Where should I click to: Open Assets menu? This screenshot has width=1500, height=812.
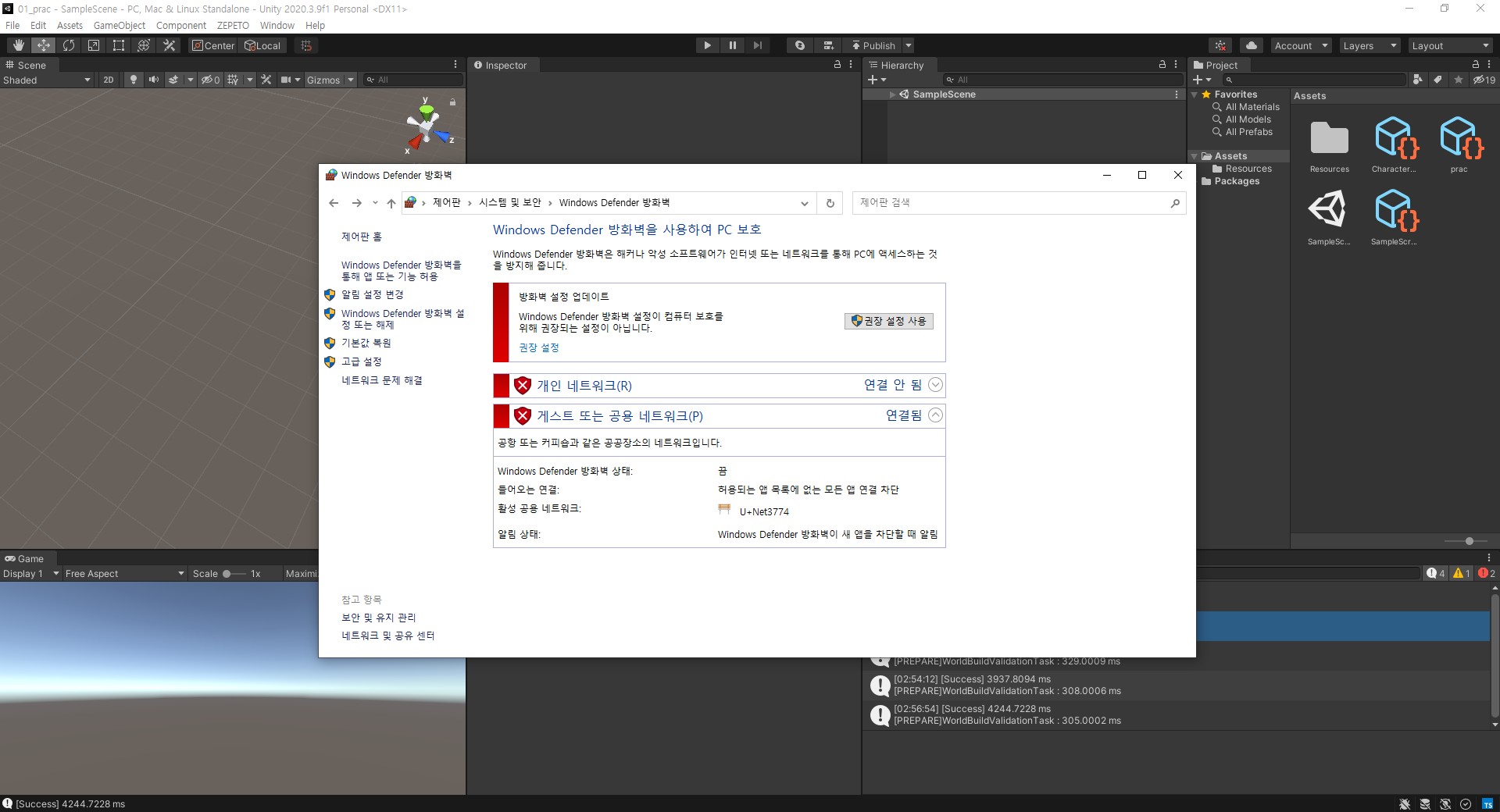[70, 25]
